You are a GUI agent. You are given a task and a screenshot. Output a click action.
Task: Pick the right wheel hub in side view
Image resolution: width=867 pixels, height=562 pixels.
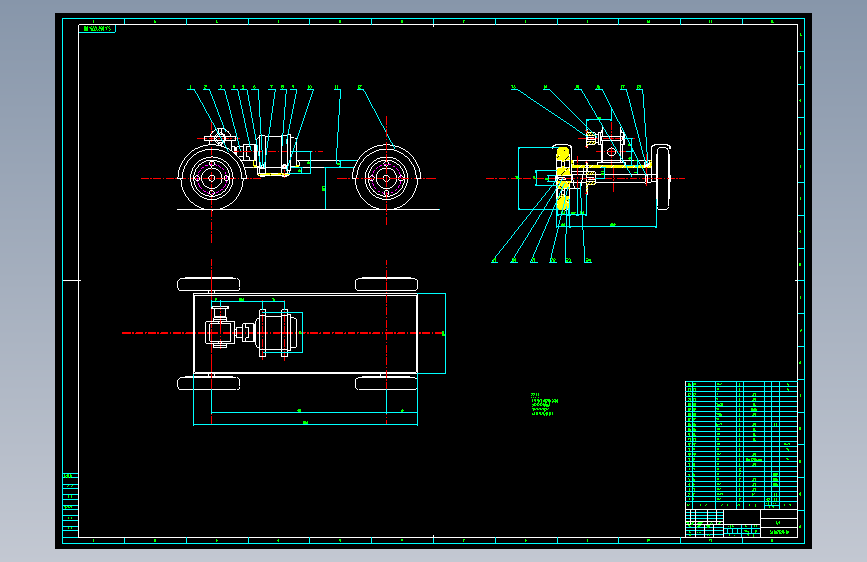coord(386,178)
